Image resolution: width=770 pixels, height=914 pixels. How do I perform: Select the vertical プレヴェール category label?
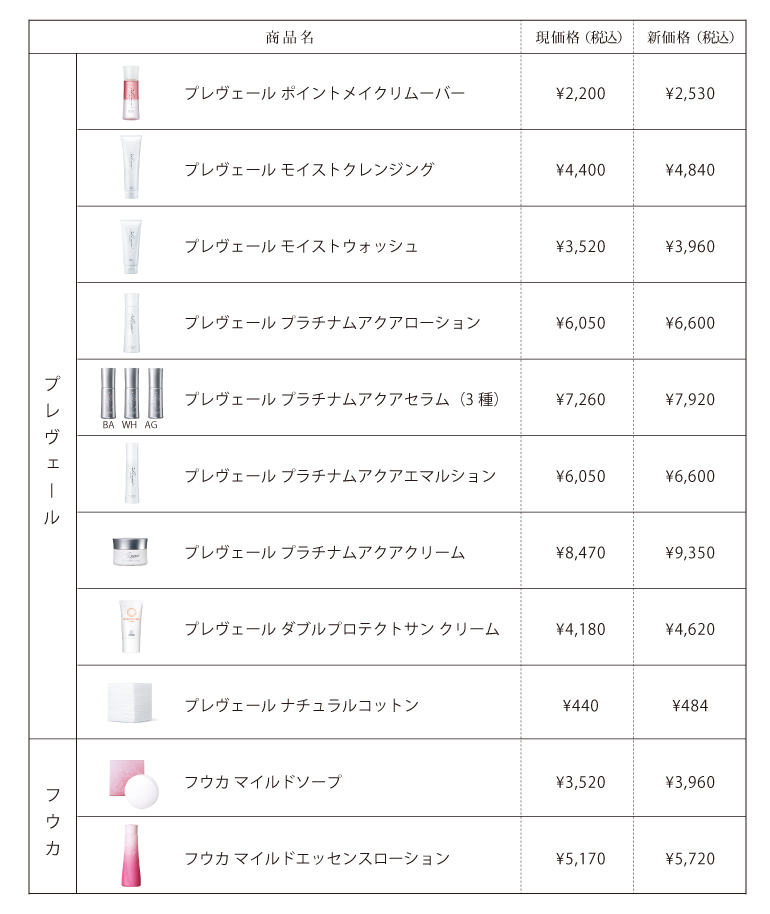[52, 450]
